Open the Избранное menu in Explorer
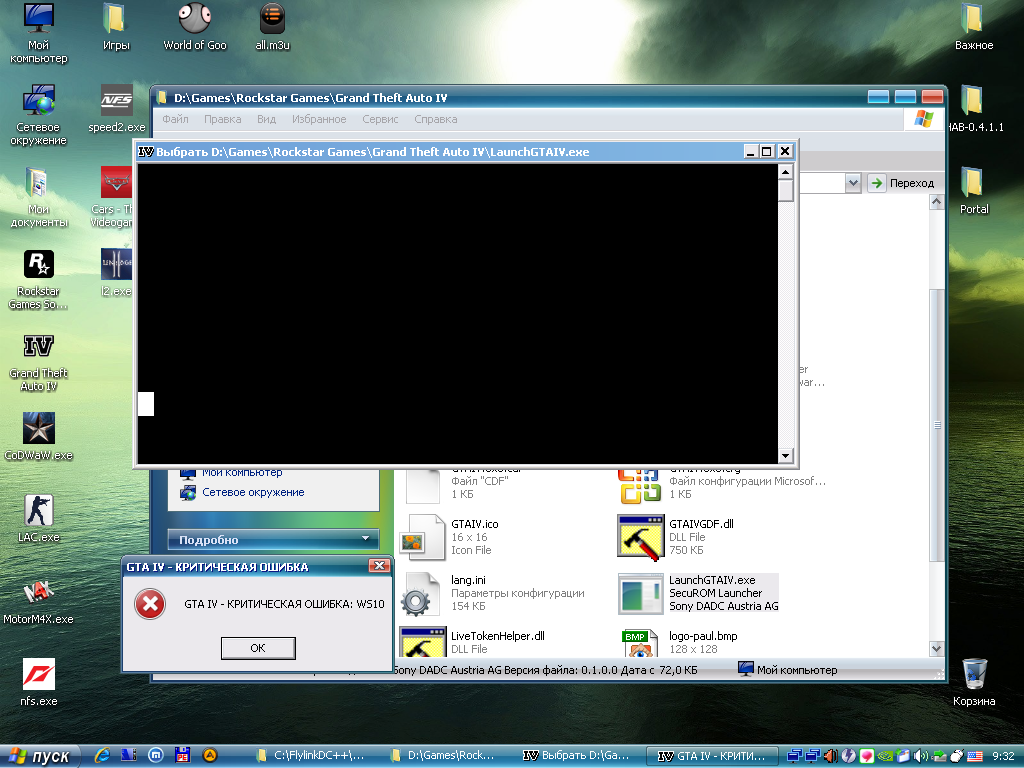This screenshot has width=1024, height=768. click(x=319, y=119)
